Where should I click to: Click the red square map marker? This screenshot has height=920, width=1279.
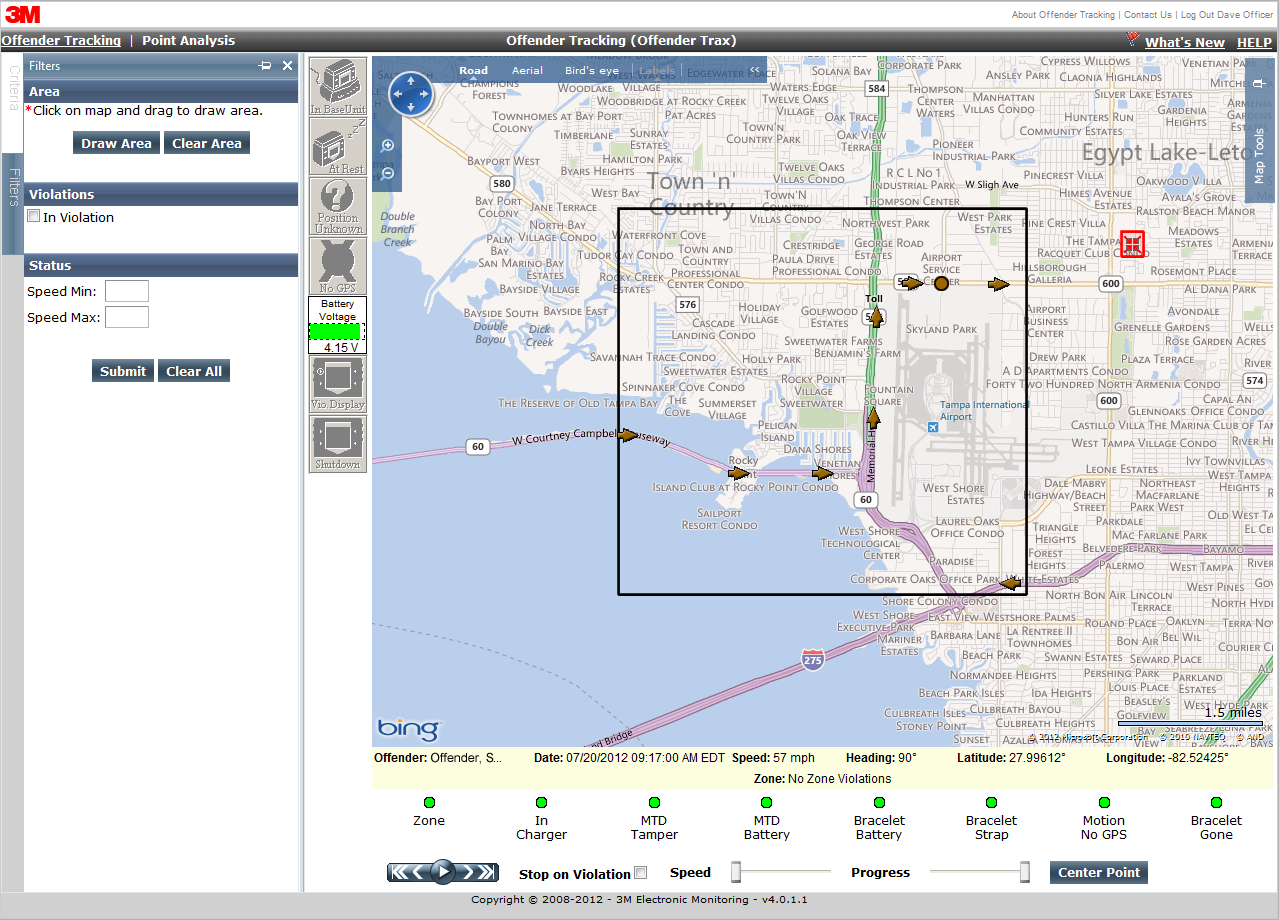(x=1132, y=244)
